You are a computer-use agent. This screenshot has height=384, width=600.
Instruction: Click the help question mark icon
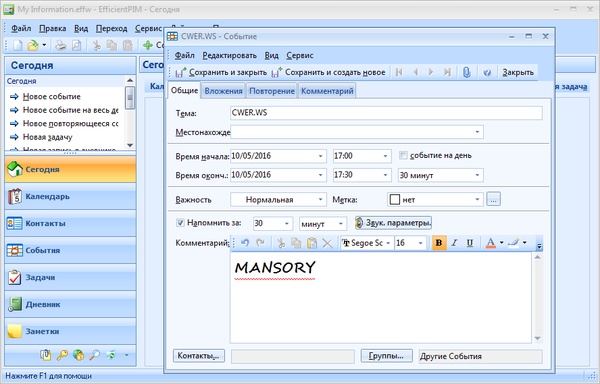point(487,72)
